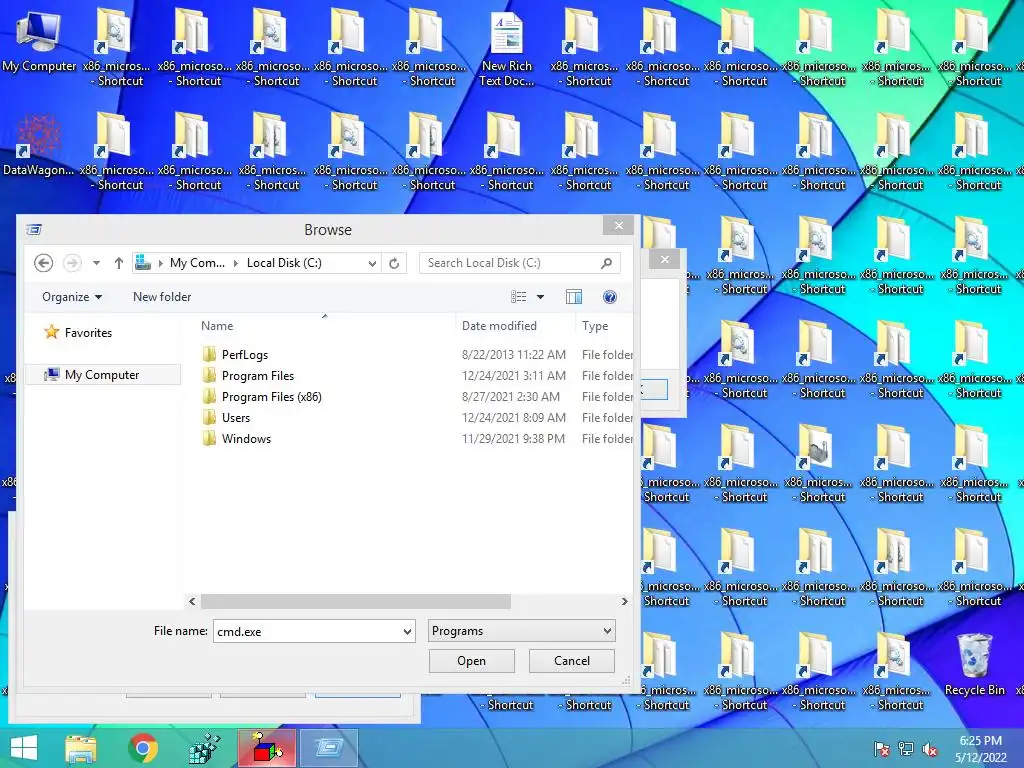Screen dimensions: 1024x768
Task: Open the cubes app taskbar icon
Action: tap(204, 748)
